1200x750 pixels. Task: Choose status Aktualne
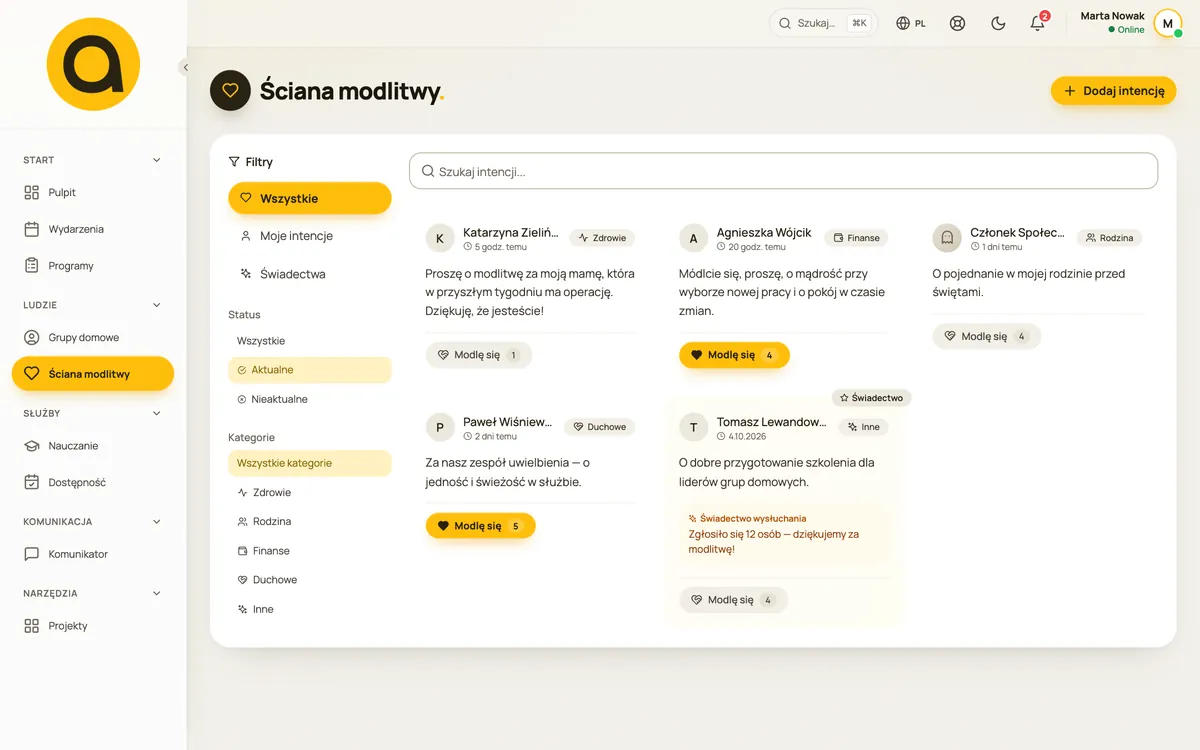coord(310,370)
